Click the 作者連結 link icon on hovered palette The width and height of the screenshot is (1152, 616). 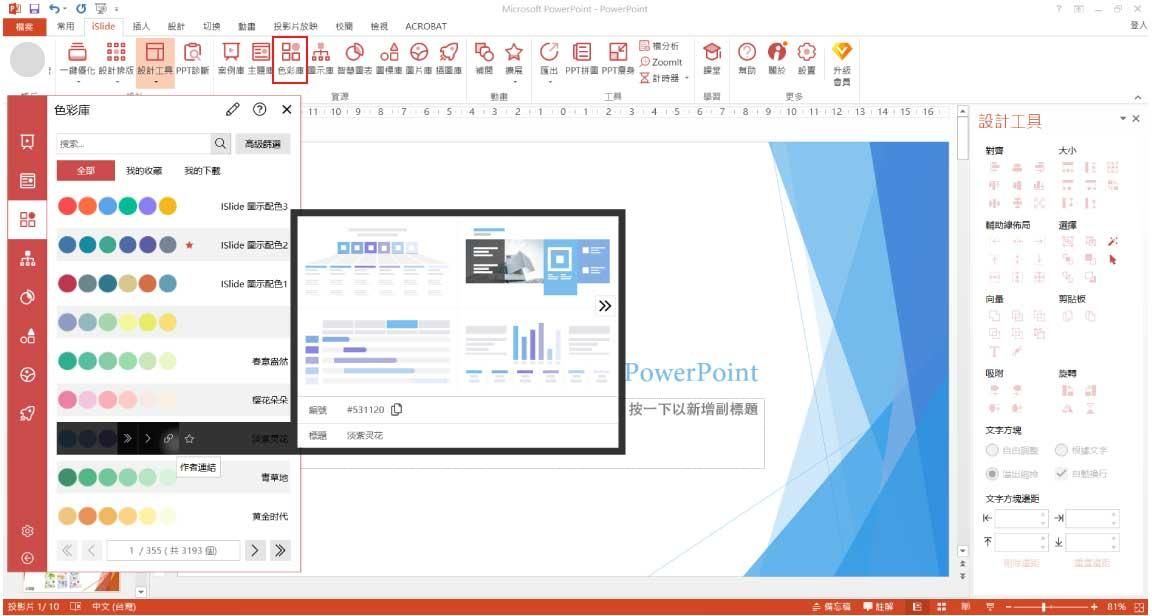[x=168, y=438]
